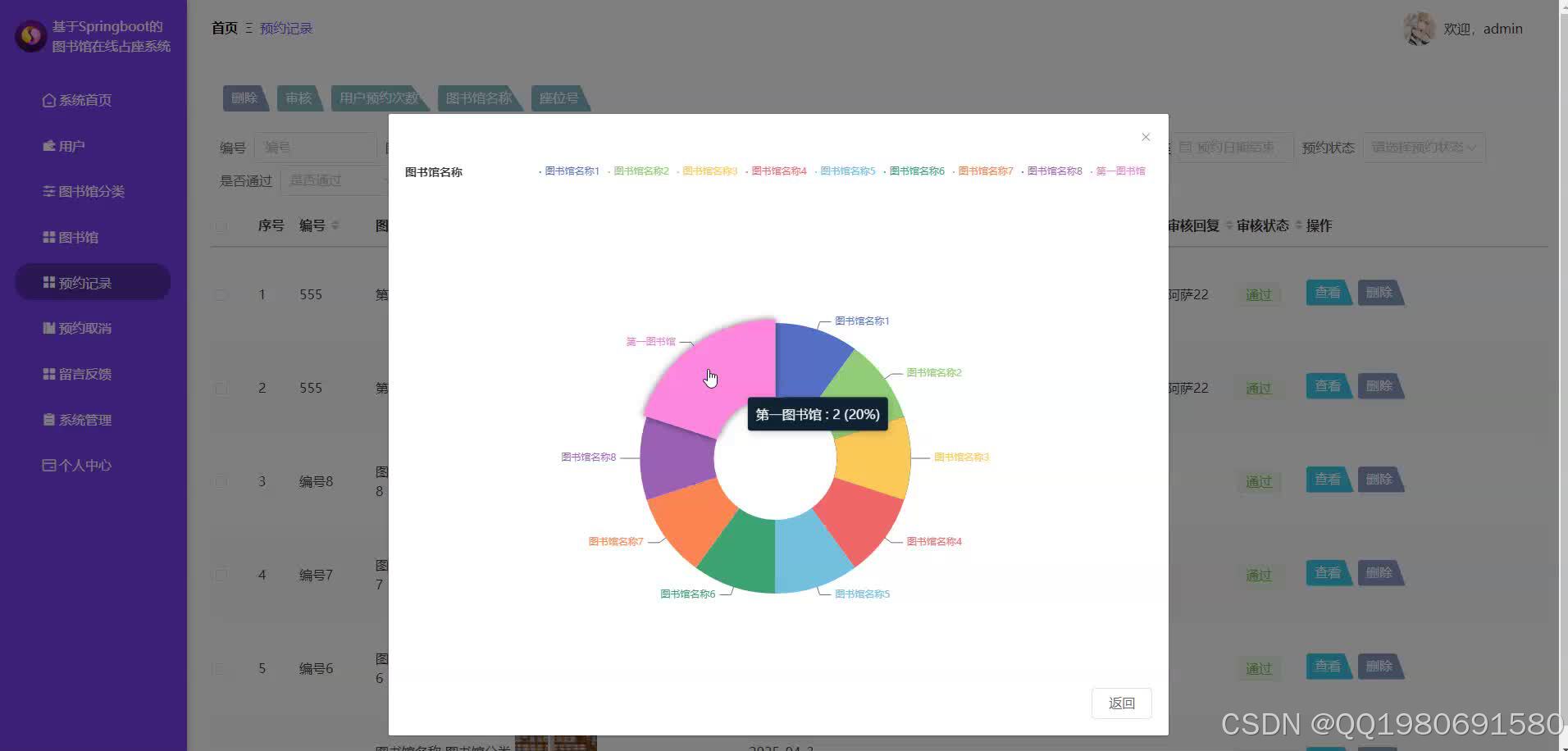Click the icon beside 系统管理
Screen dimensions: 1568x751
click(x=49, y=419)
